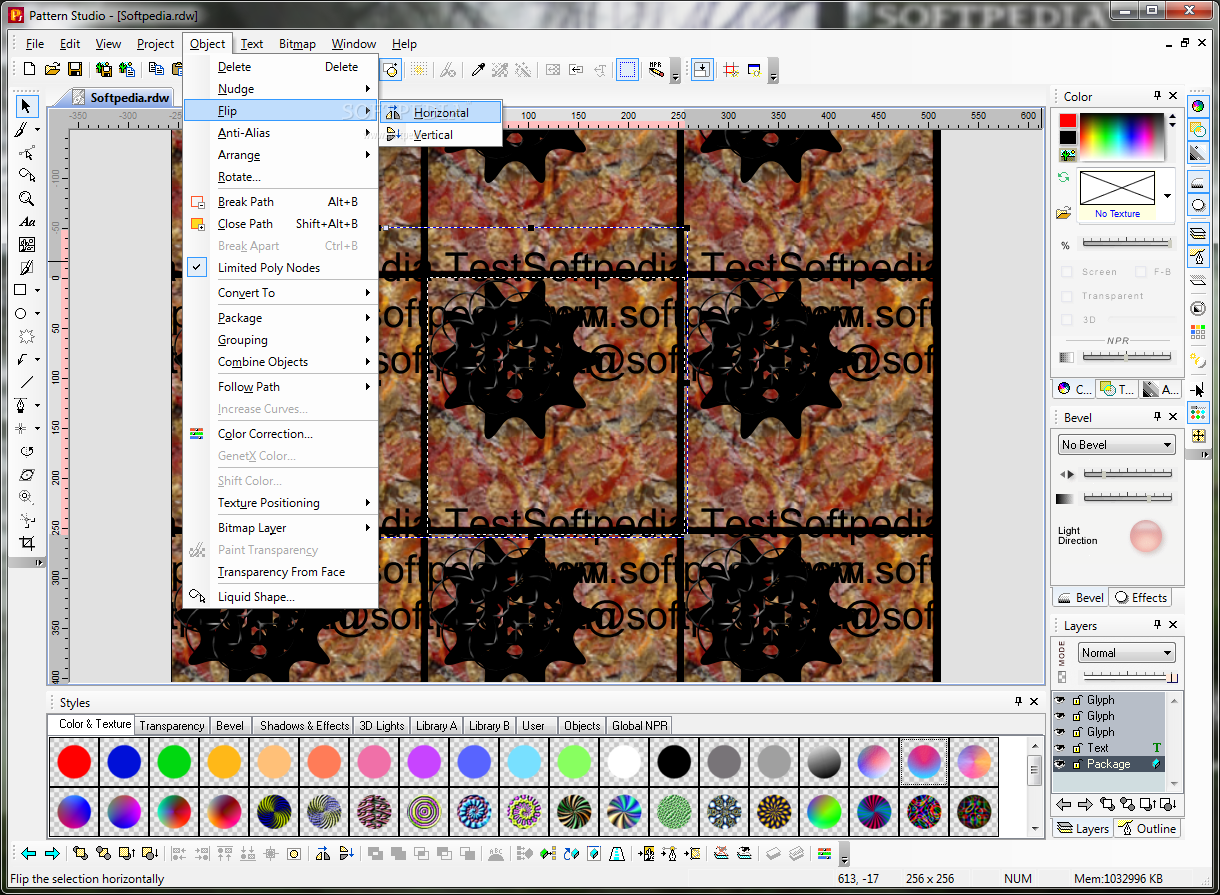Switch to the Library A styles tab
Screen dimensions: 1220x895
[436, 726]
